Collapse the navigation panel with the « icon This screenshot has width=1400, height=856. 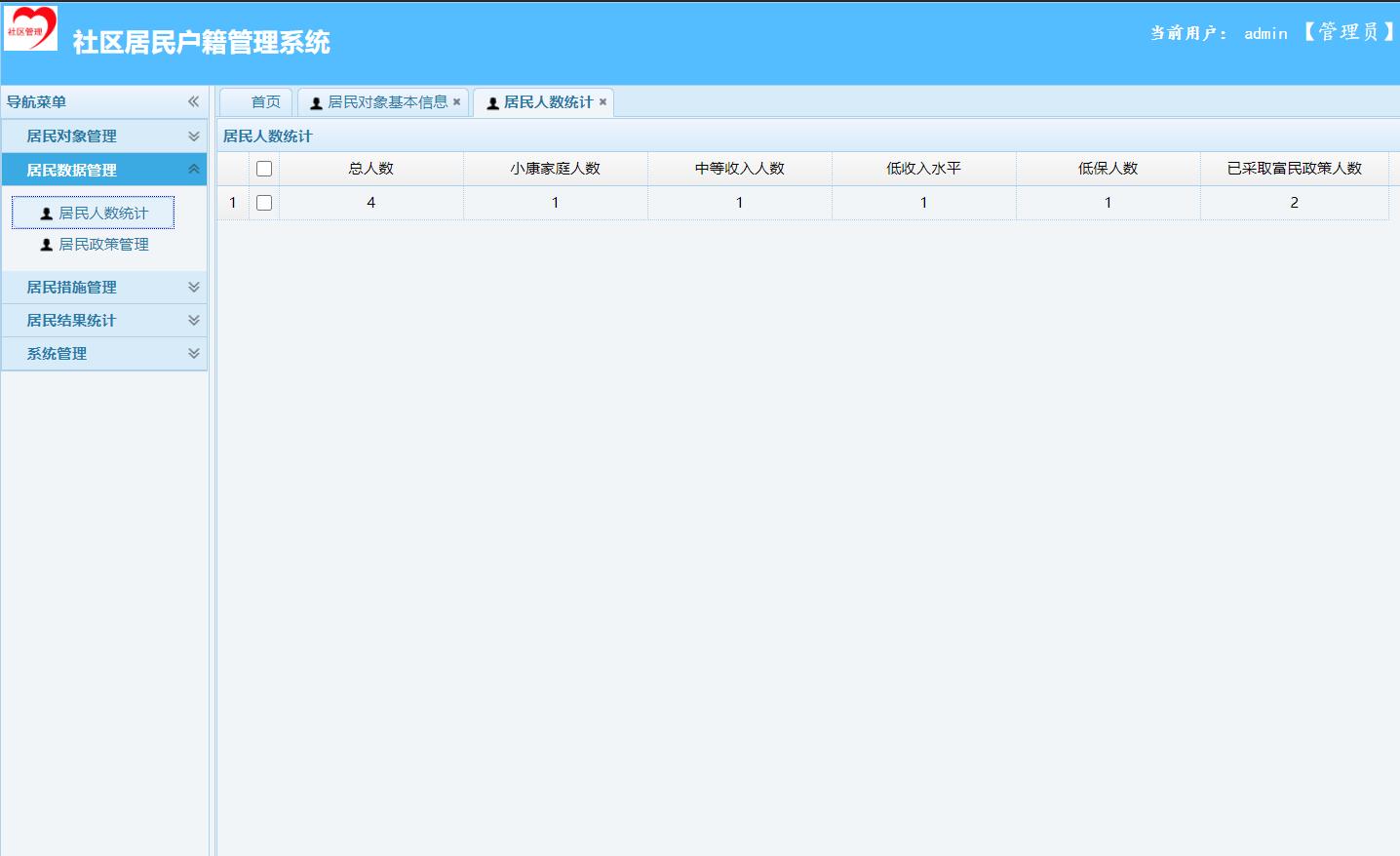click(194, 100)
